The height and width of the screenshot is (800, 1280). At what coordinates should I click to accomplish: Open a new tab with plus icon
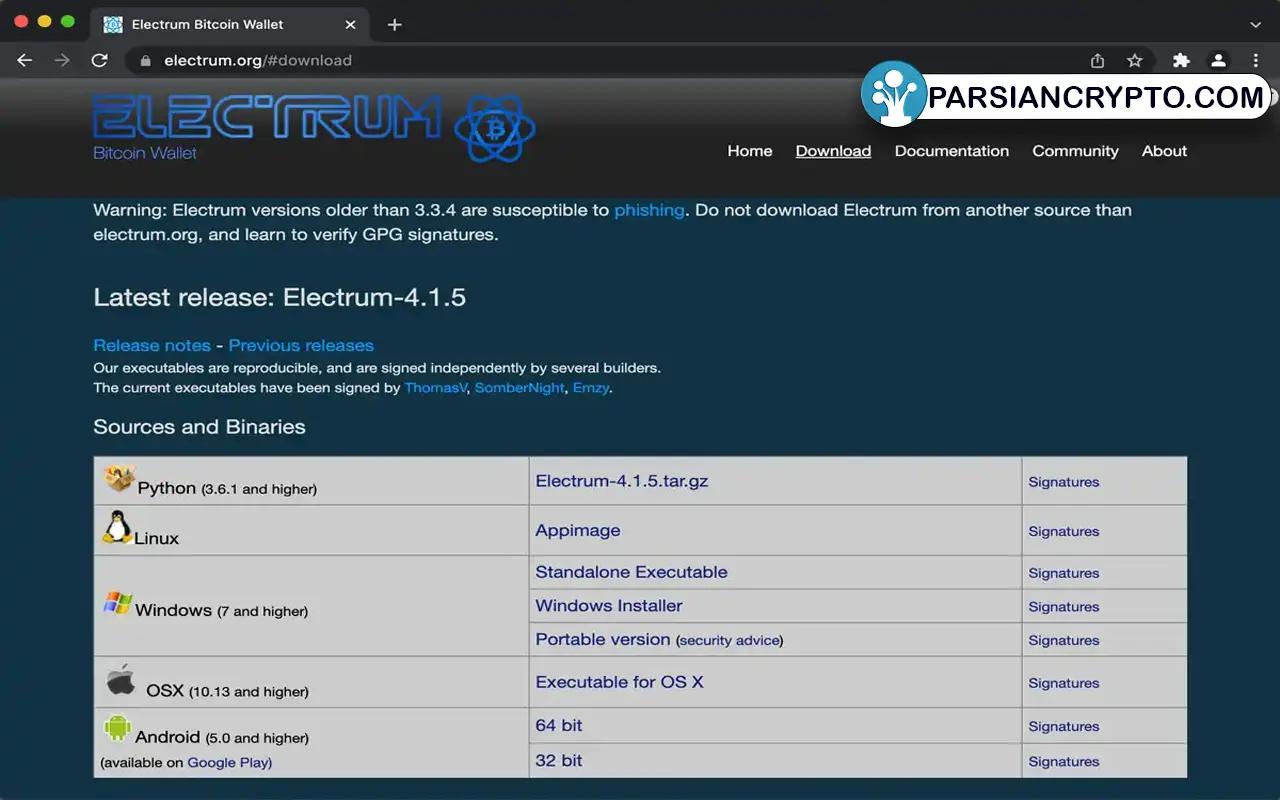click(395, 24)
